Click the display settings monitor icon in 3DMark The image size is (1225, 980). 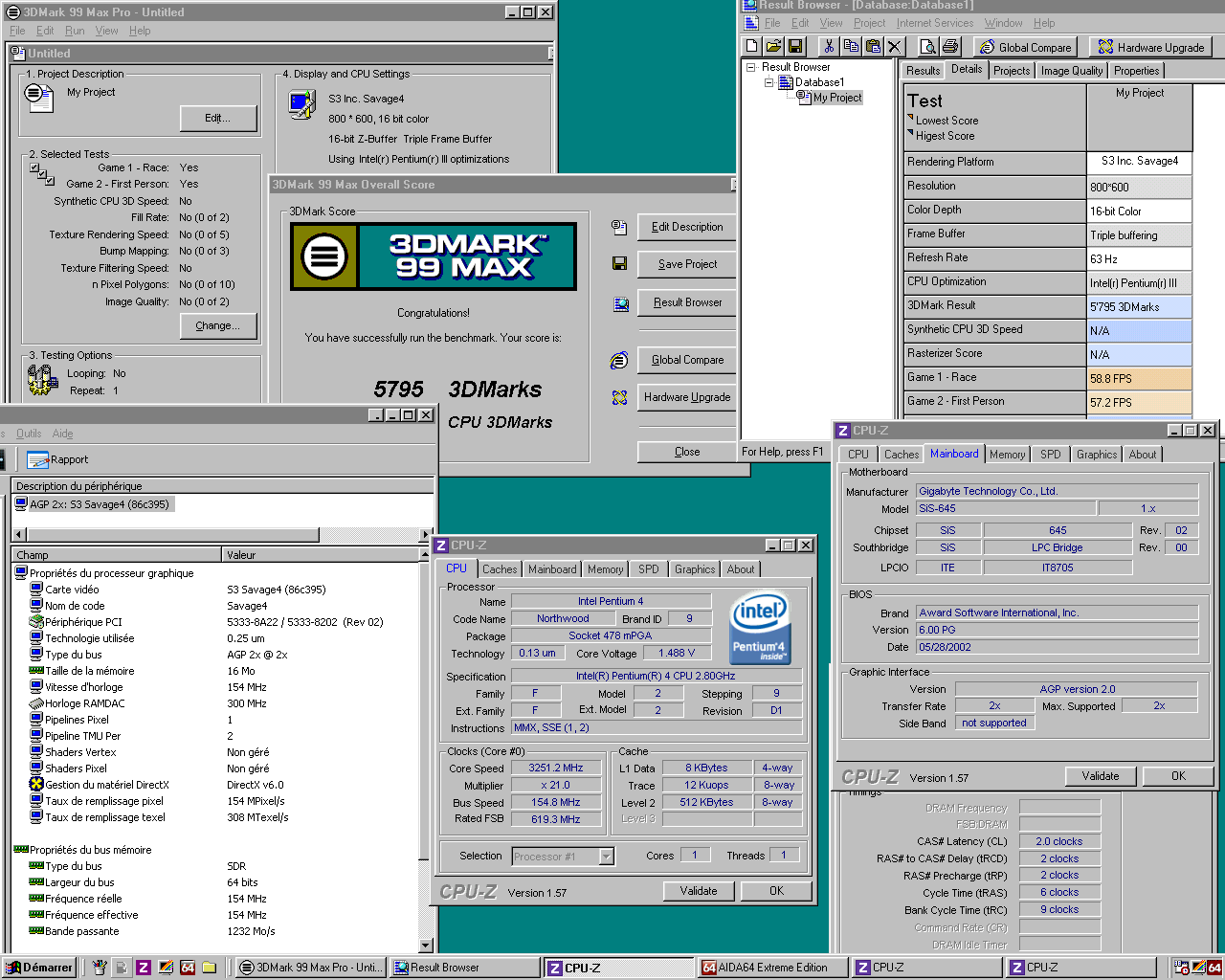click(302, 103)
